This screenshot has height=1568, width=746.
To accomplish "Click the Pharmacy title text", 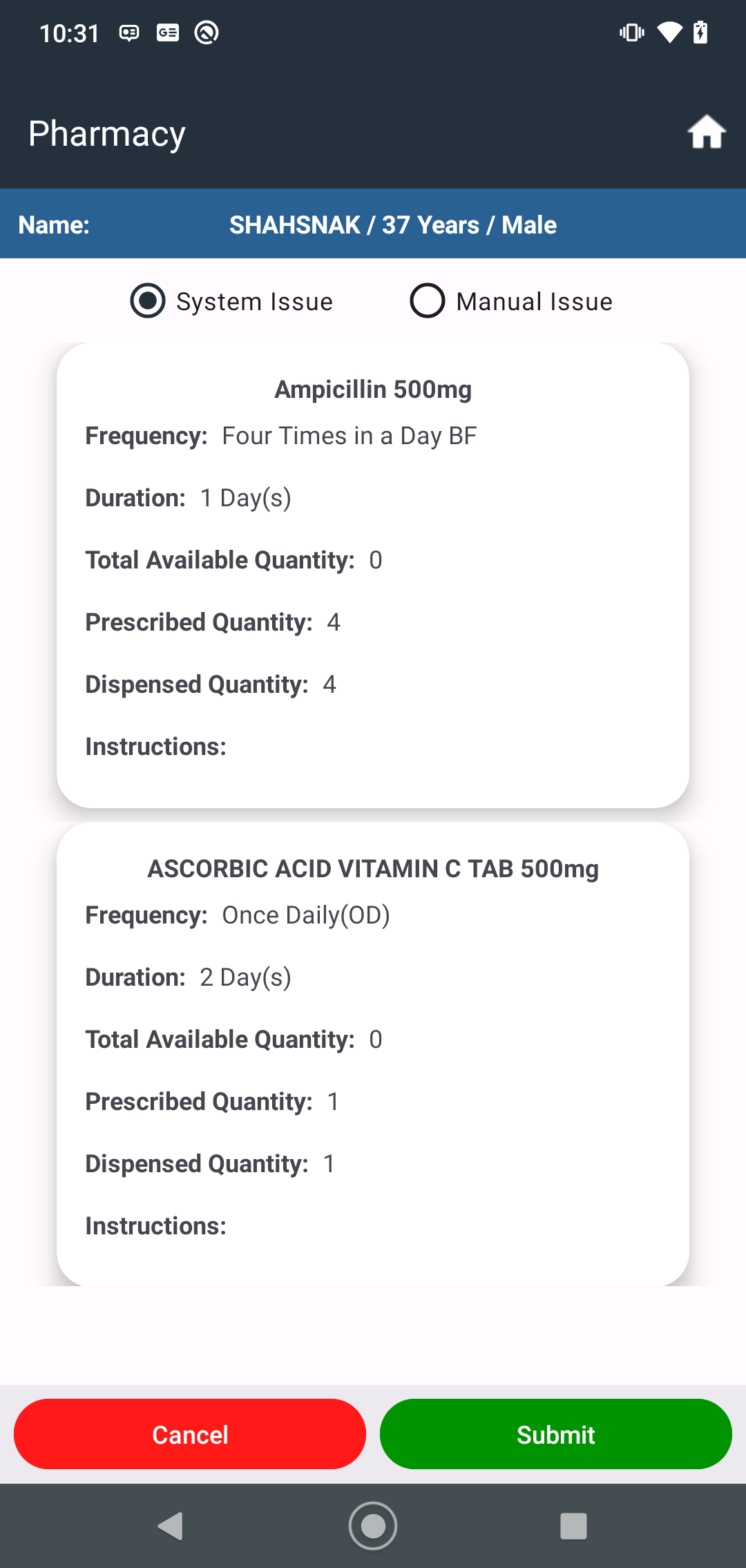I will pyautogui.click(x=107, y=133).
